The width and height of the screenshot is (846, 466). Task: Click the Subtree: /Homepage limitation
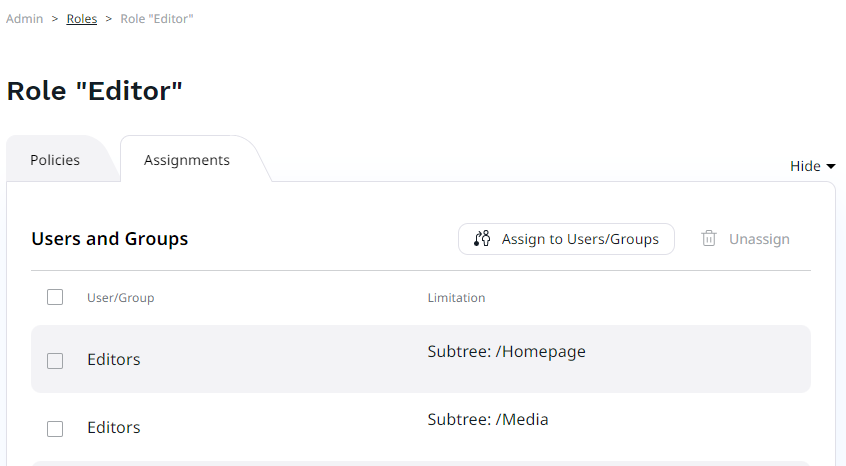point(506,352)
